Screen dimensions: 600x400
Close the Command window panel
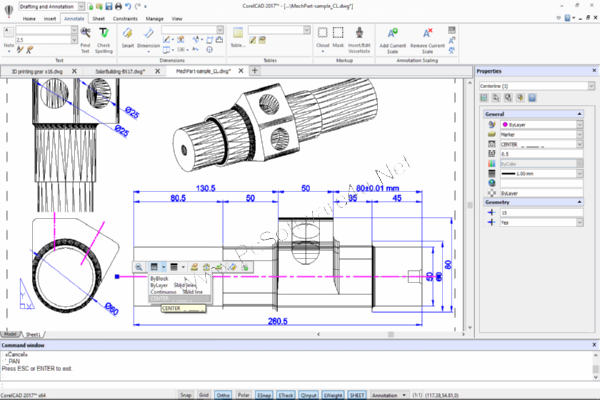pos(594,345)
